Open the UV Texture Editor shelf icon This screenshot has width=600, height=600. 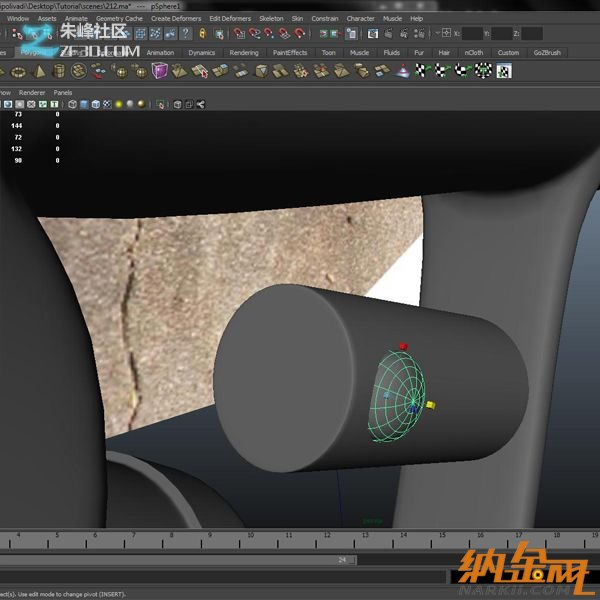click(x=505, y=71)
